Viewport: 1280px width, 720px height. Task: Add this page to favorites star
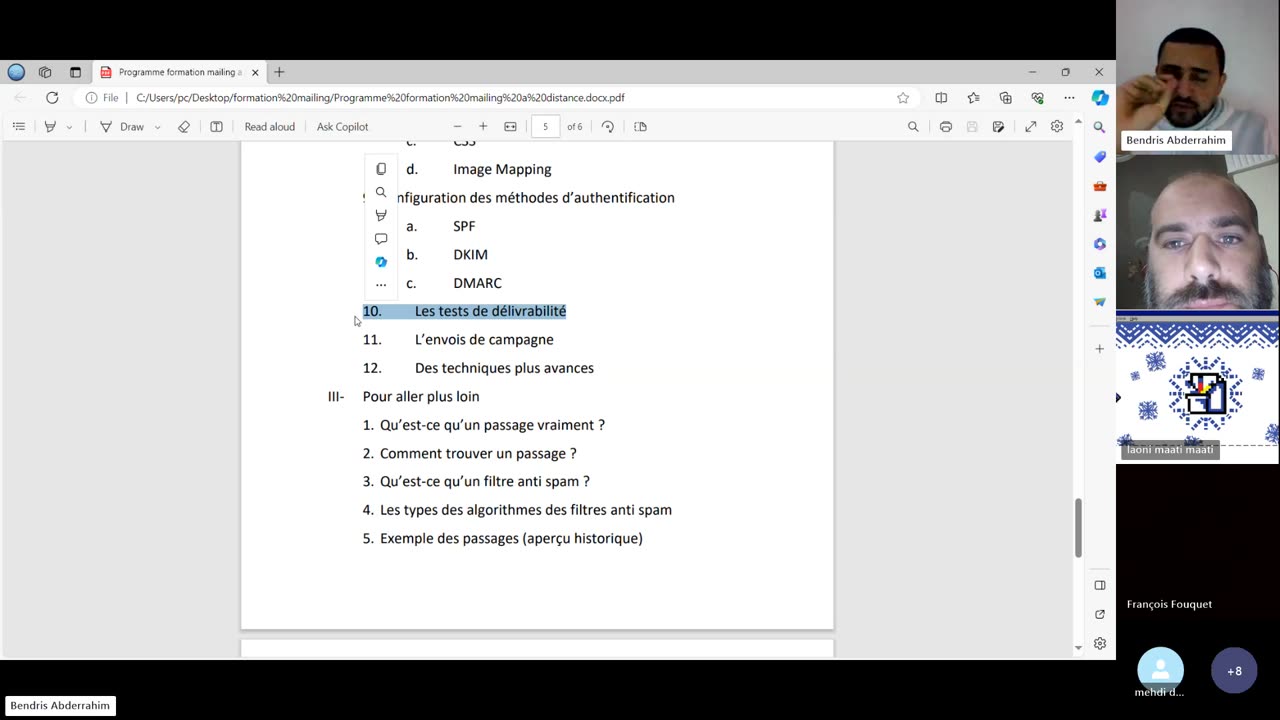tap(903, 98)
